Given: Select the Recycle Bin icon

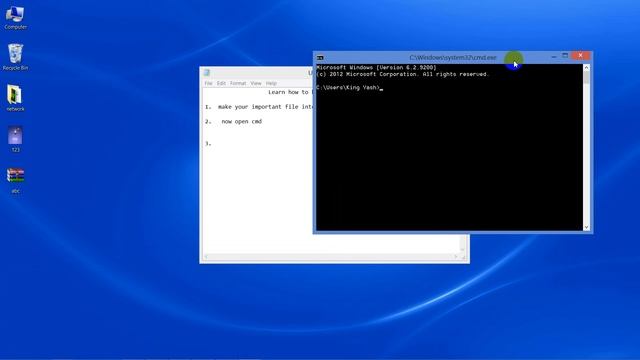Looking at the screenshot, I should click(16, 57).
